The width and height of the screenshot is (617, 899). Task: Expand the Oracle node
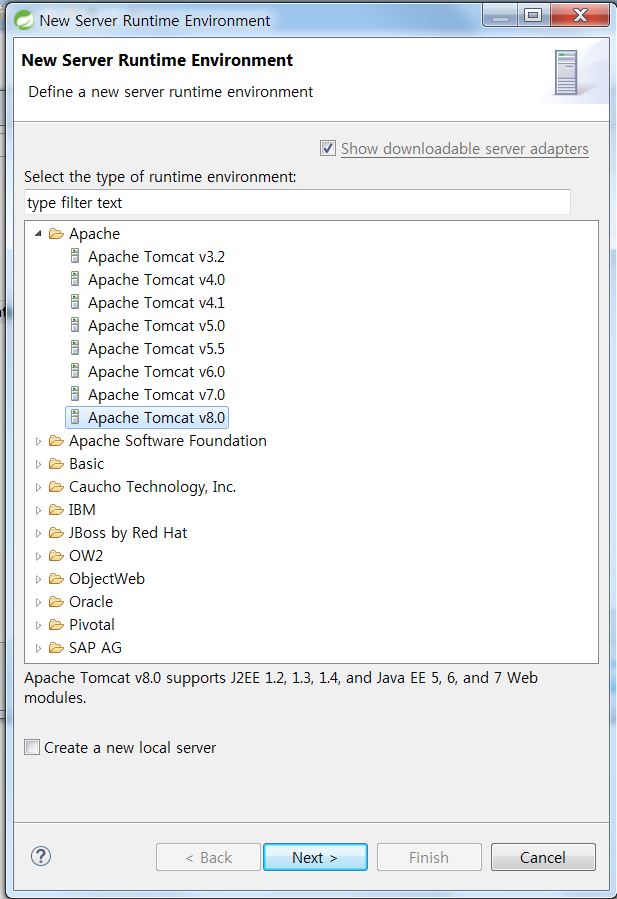[x=38, y=602]
